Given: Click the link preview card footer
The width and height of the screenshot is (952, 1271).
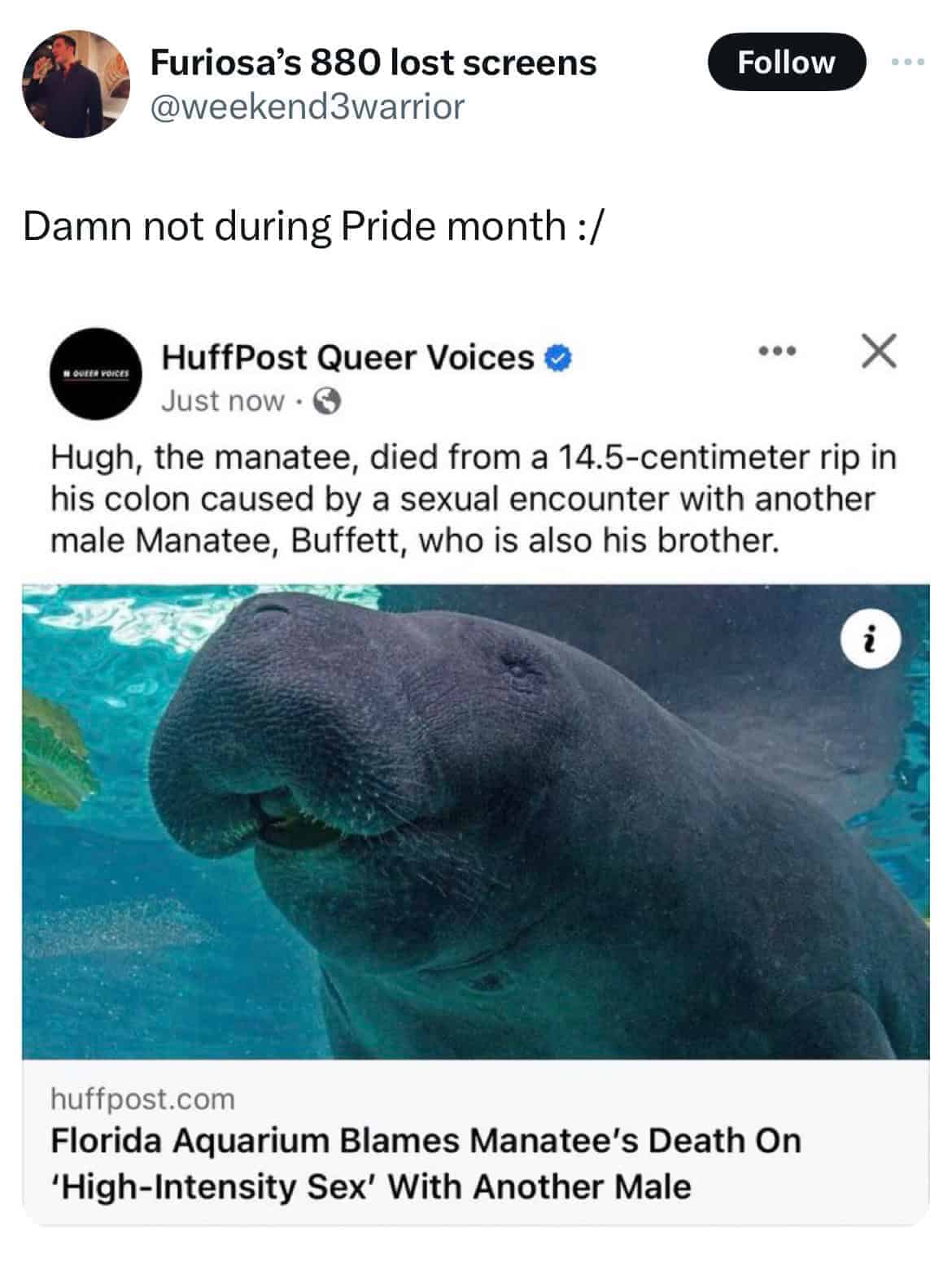Looking at the screenshot, I should pyautogui.click(x=476, y=1142).
